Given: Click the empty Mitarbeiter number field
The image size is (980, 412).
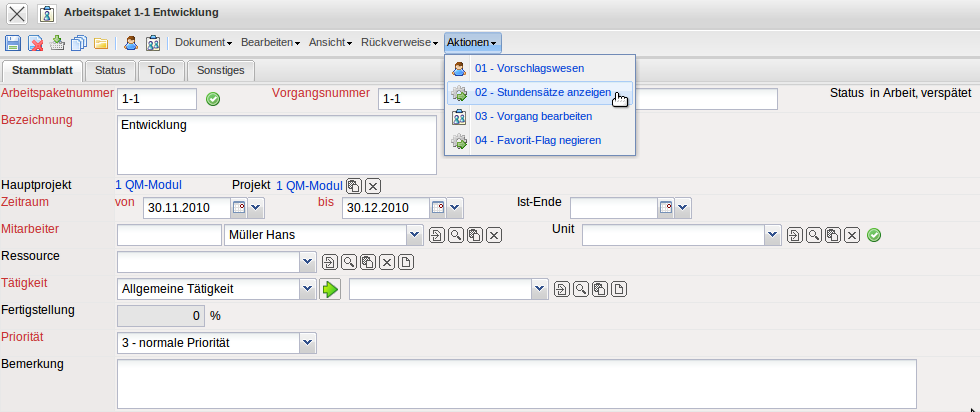Looking at the screenshot, I should pyautogui.click(x=169, y=235).
